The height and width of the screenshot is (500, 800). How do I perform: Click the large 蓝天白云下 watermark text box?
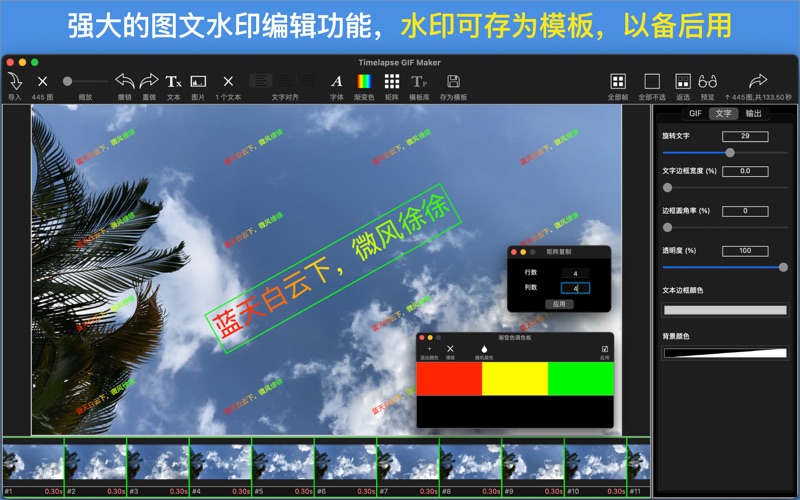click(x=333, y=268)
